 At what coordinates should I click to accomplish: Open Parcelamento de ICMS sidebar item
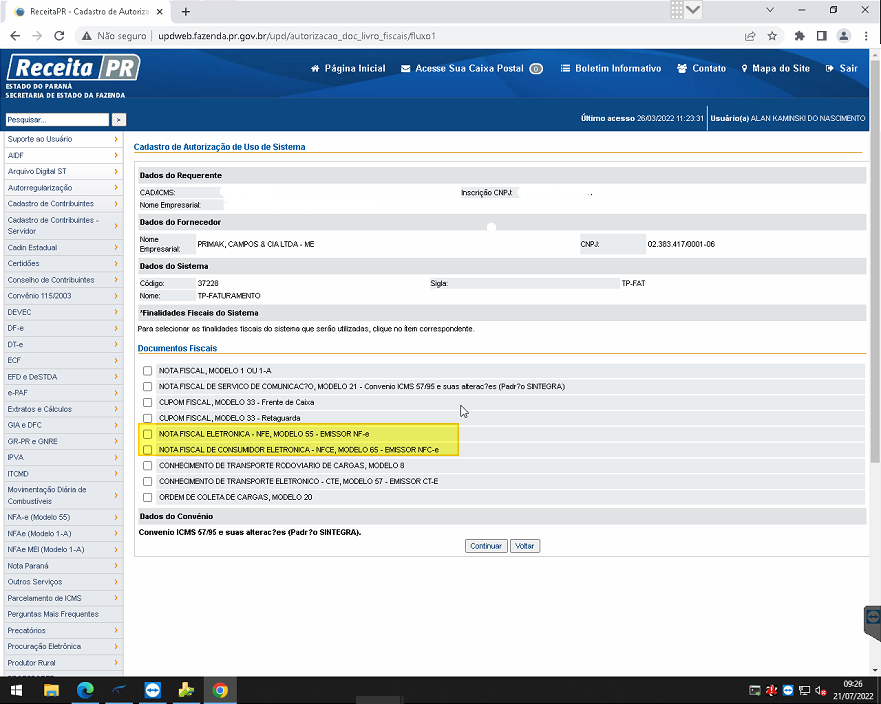tap(63, 598)
